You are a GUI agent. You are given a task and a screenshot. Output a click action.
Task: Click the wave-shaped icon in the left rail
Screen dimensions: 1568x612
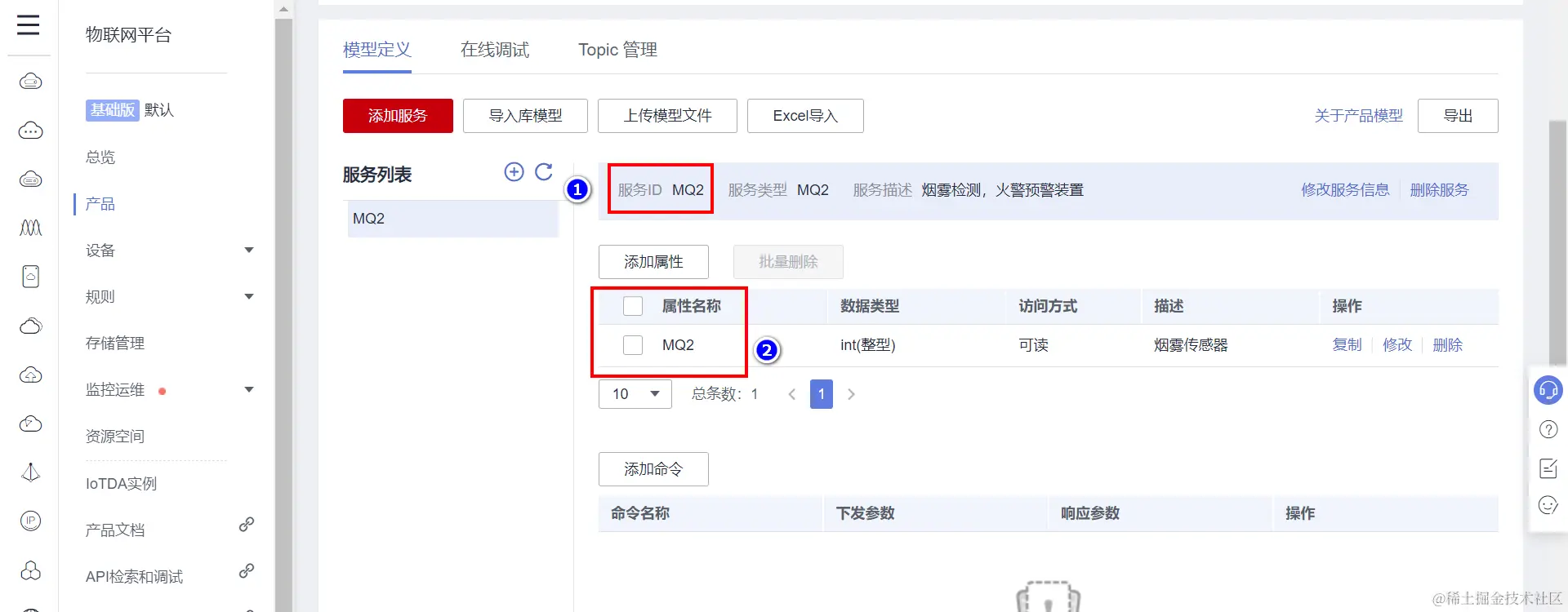tap(31, 228)
